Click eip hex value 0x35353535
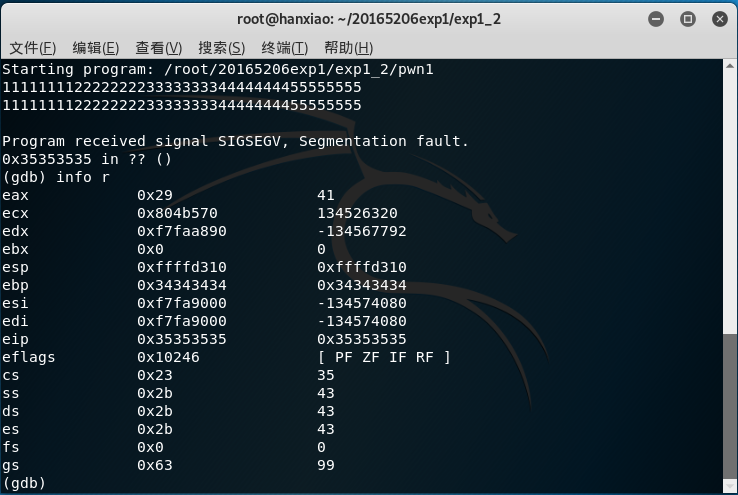This screenshot has width=738, height=495. click(182, 339)
